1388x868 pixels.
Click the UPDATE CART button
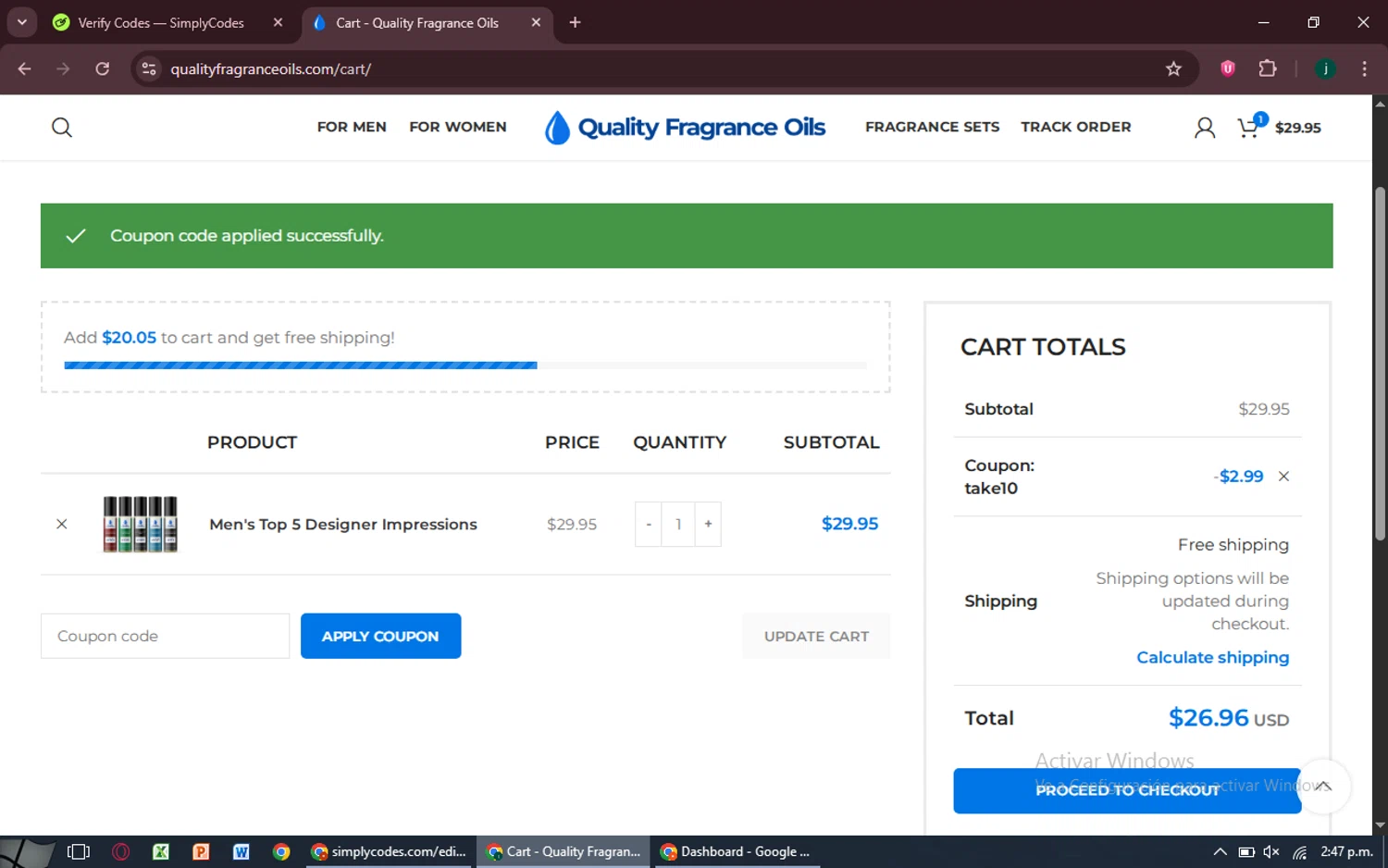816,636
